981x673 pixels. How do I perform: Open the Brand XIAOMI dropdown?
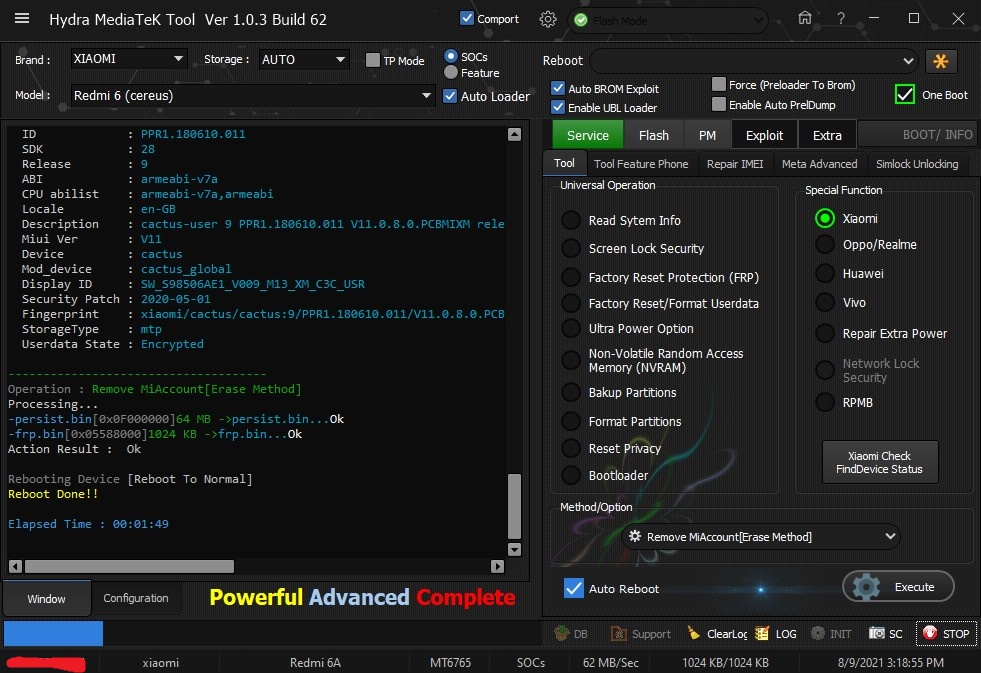click(128, 59)
